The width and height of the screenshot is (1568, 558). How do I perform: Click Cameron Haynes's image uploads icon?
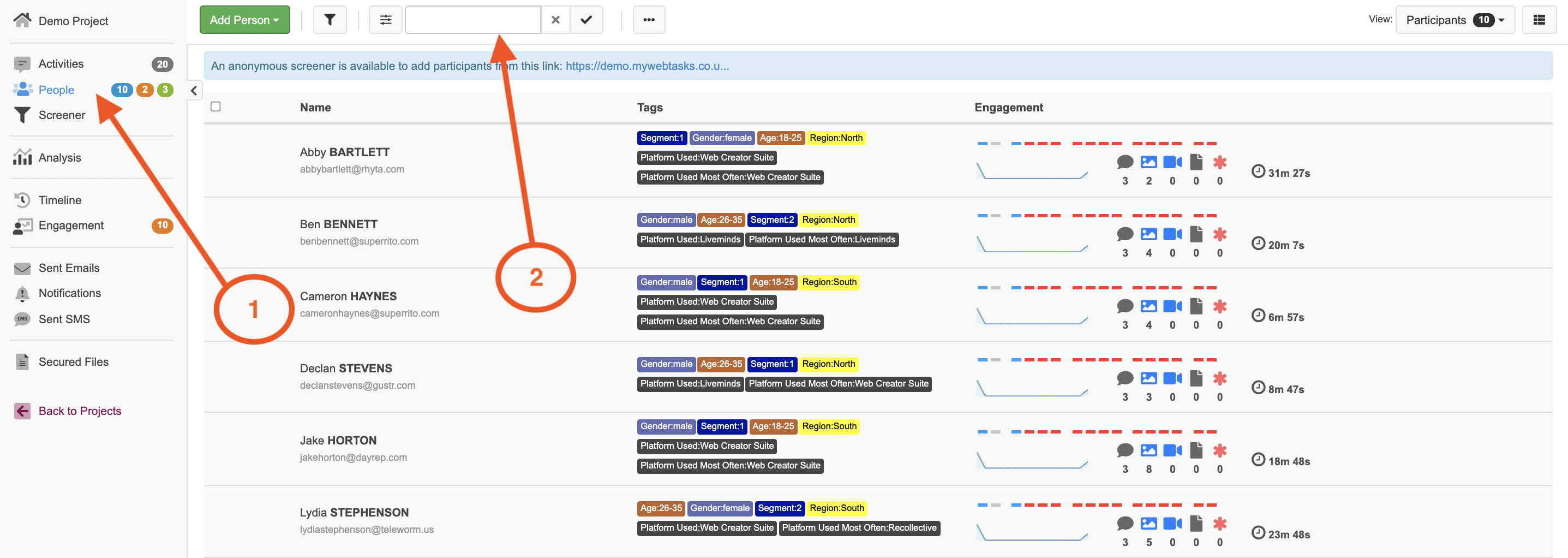[x=1148, y=306]
